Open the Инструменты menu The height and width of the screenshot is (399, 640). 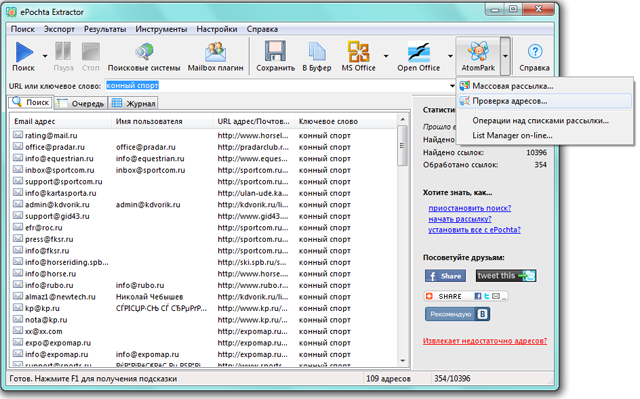click(161, 29)
